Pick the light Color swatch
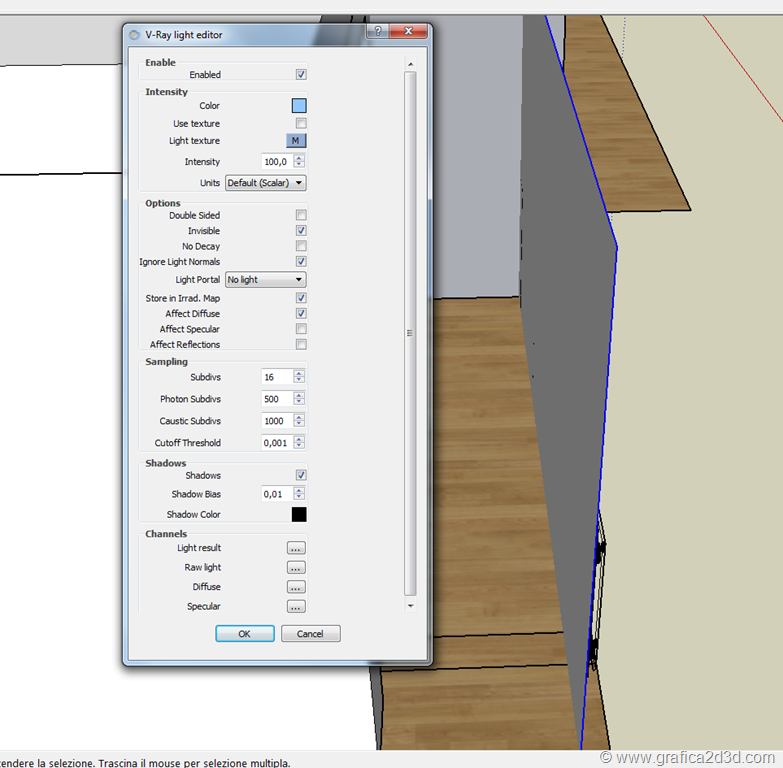This screenshot has height=768, width=783. (x=299, y=106)
